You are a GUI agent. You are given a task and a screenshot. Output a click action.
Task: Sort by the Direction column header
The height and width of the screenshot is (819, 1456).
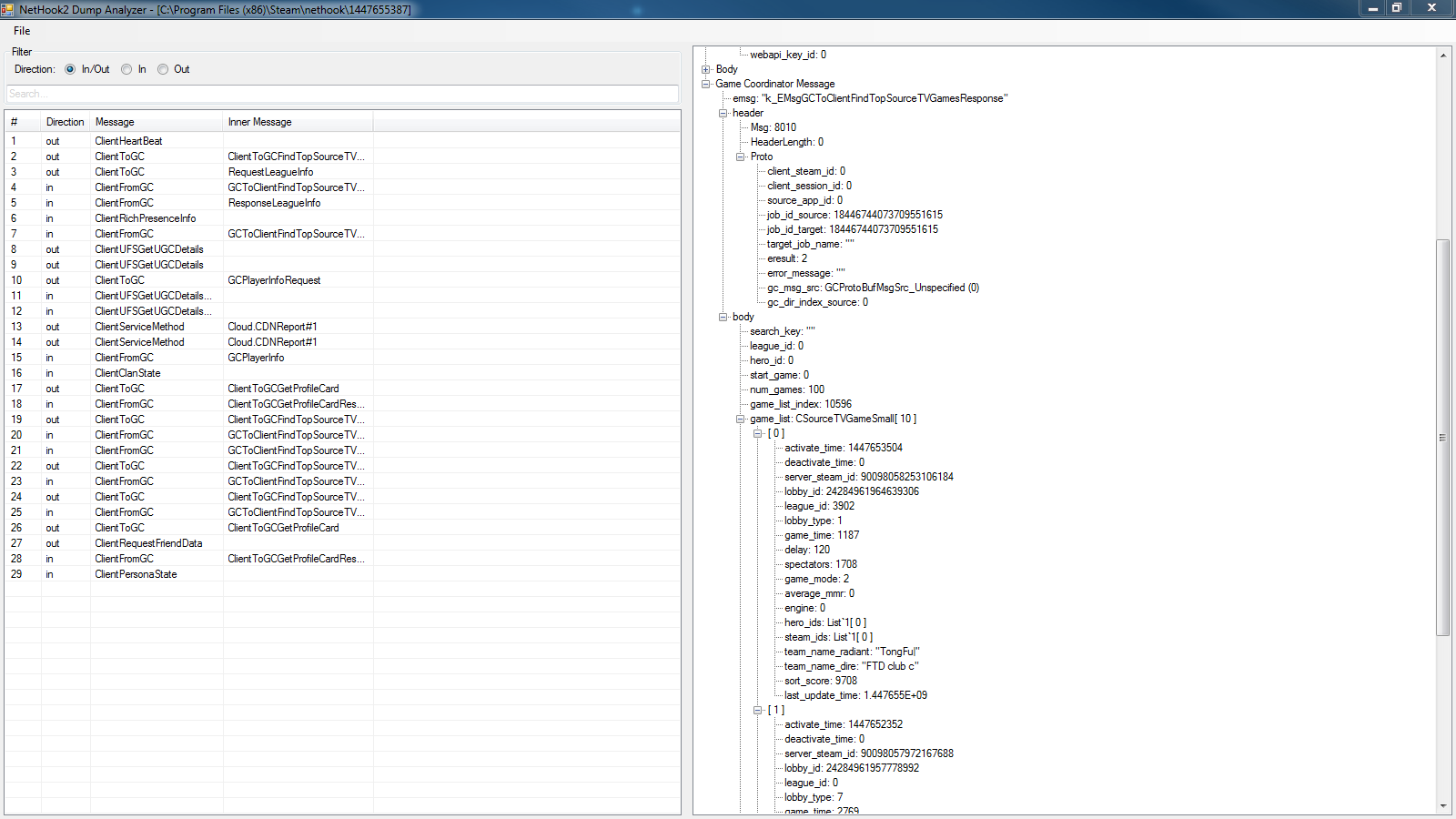click(x=66, y=122)
